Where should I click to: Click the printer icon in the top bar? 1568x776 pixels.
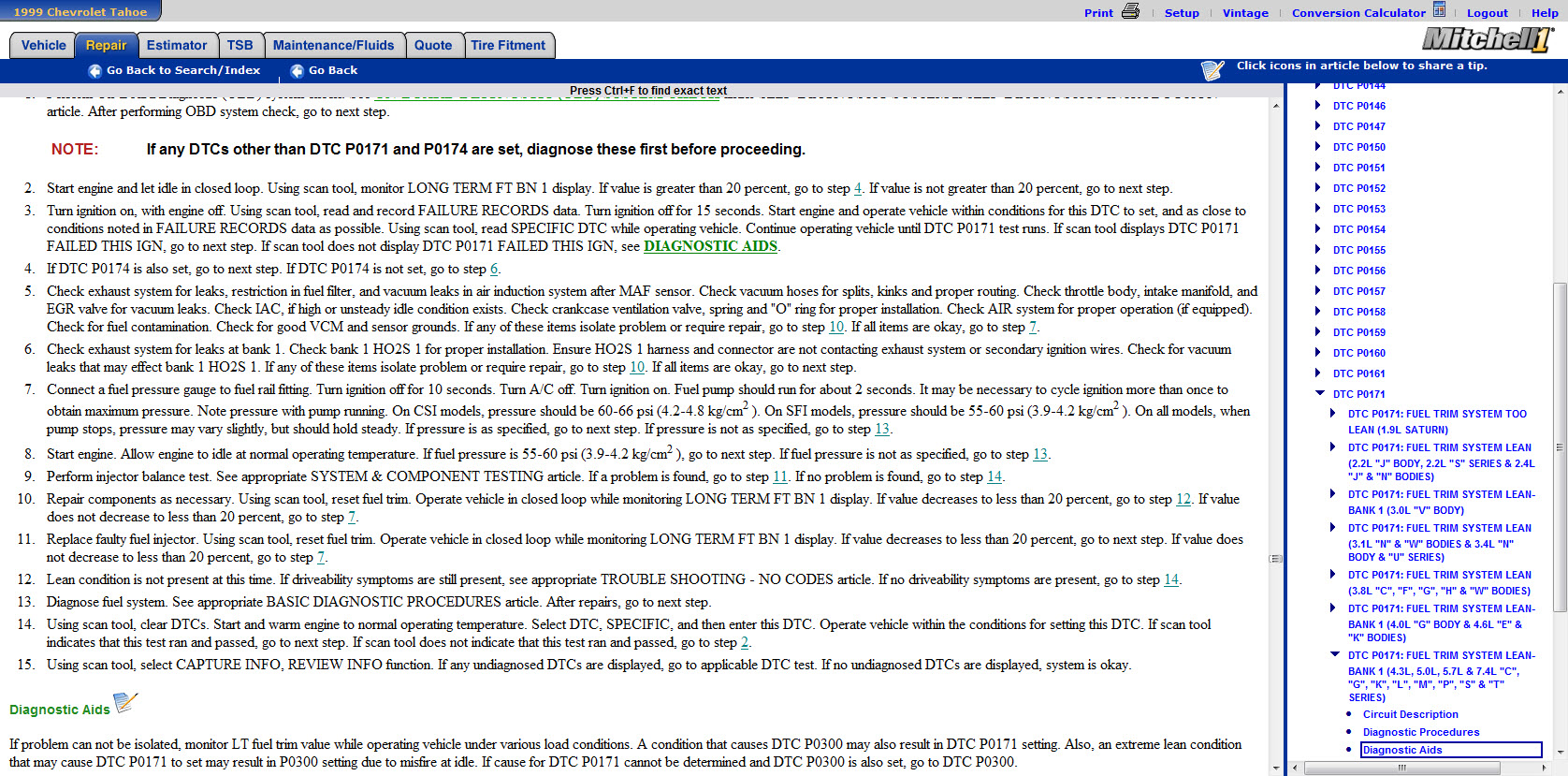pyautogui.click(x=1130, y=11)
